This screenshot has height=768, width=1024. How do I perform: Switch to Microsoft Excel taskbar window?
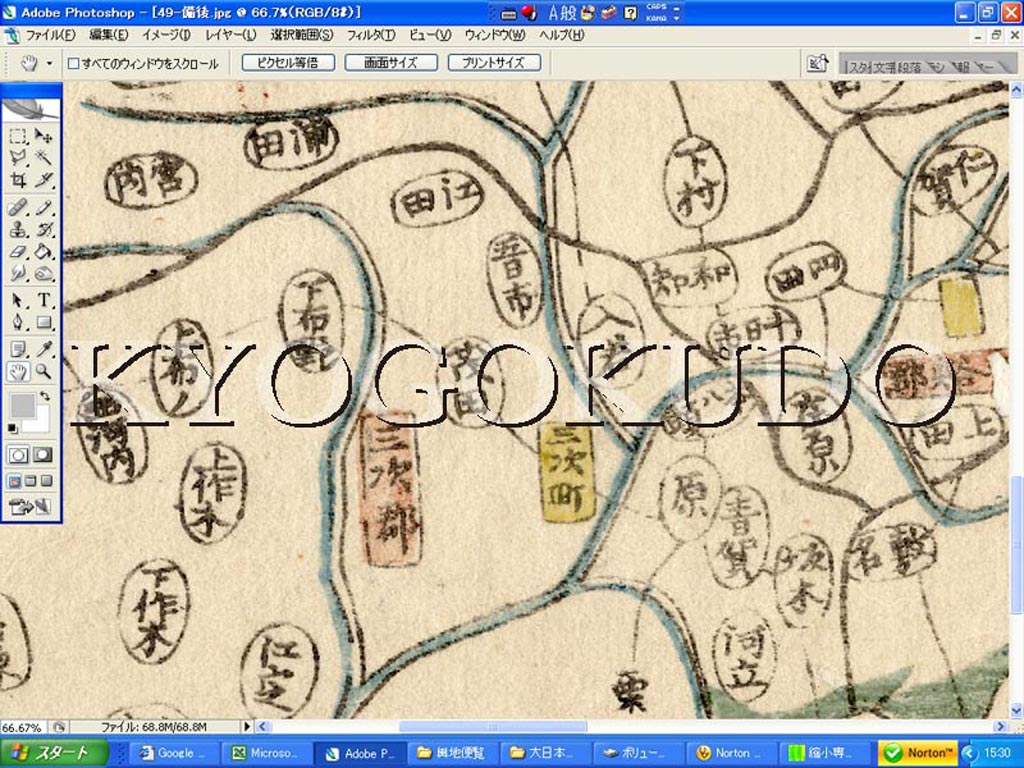[264, 753]
